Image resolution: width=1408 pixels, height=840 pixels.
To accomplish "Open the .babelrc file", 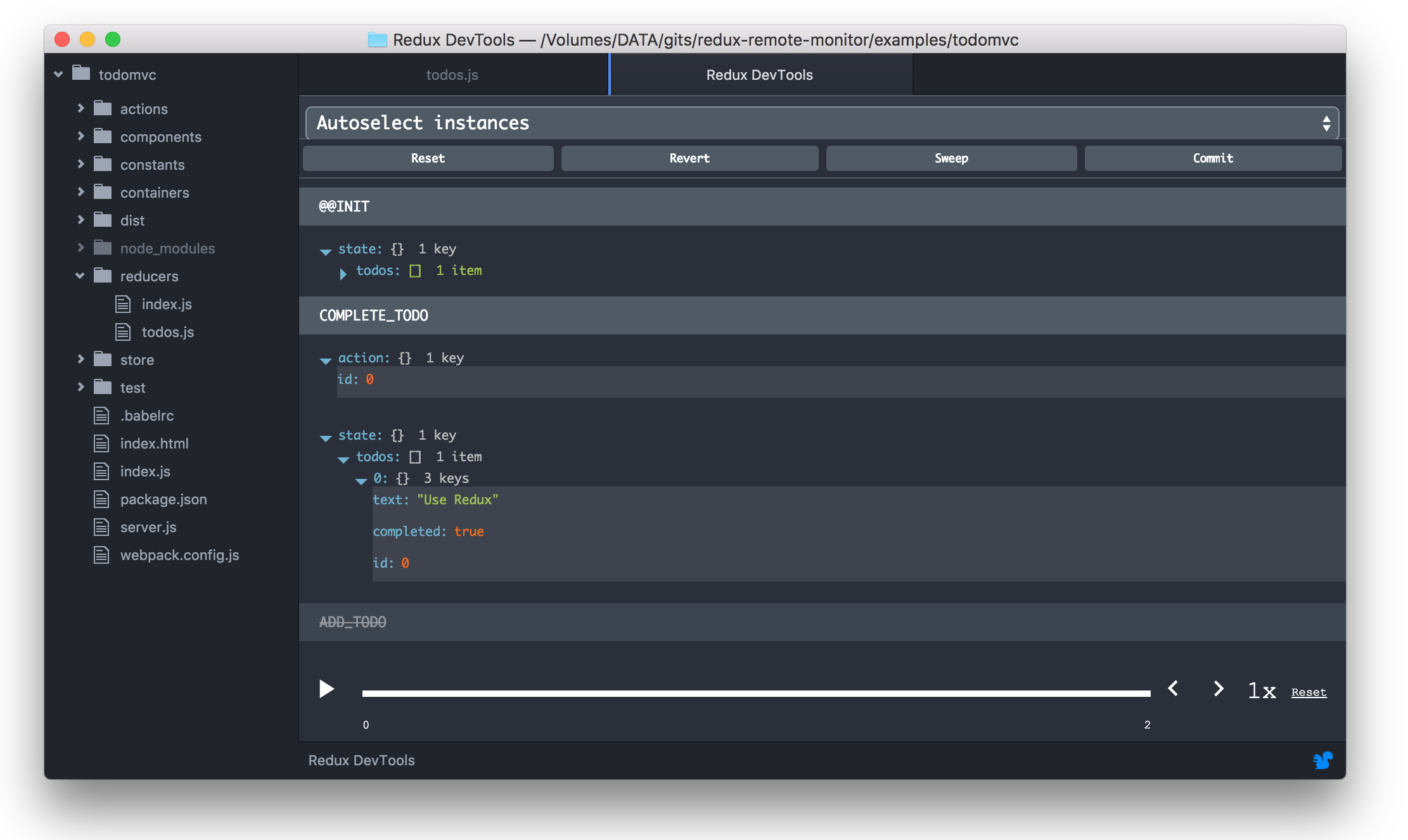I will pyautogui.click(x=146, y=416).
